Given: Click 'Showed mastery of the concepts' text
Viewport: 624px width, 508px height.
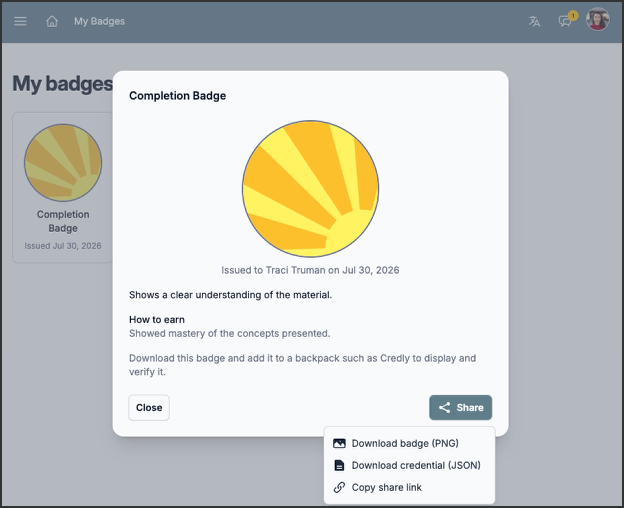Looking at the screenshot, I should pyautogui.click(x=230, y=333).
